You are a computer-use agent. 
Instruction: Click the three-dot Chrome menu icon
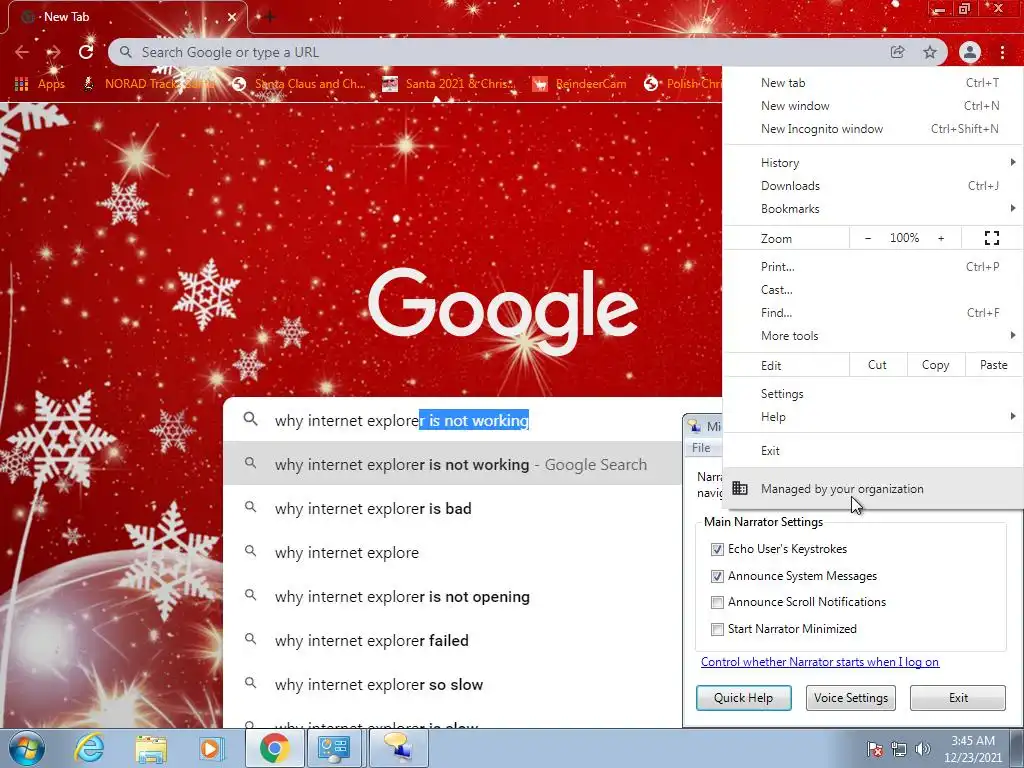pos(1002,52)
